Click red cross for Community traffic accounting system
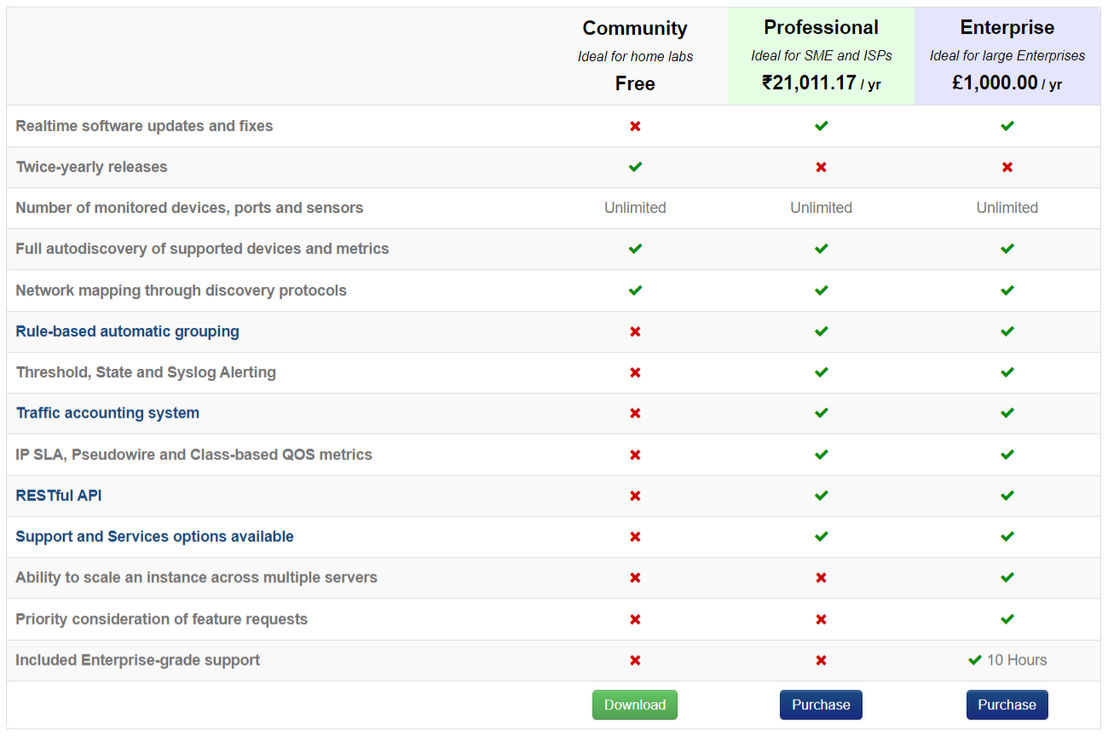This screenshot has width=1108, height=736. (635, 413)
